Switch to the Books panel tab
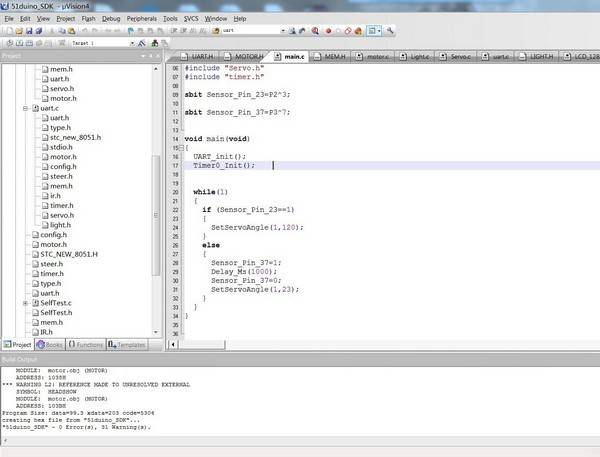The height and width of the screenshot is (457, 600). [49, 343]
